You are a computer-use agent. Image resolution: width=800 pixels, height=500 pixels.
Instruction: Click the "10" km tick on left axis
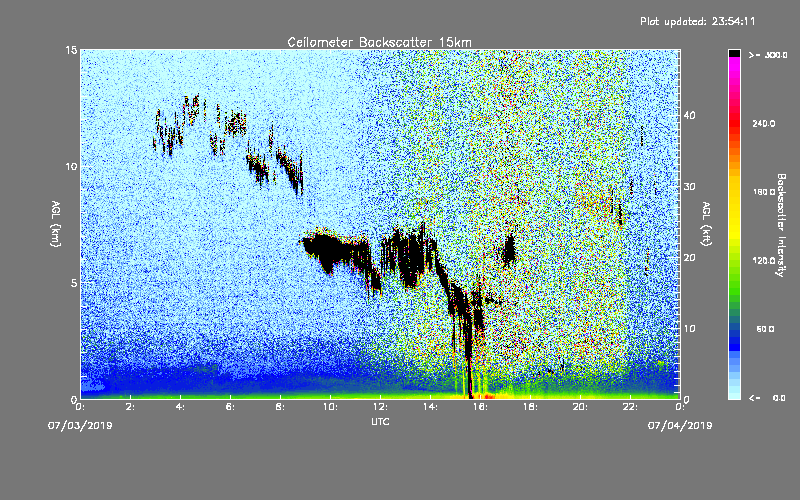(71, 166)
